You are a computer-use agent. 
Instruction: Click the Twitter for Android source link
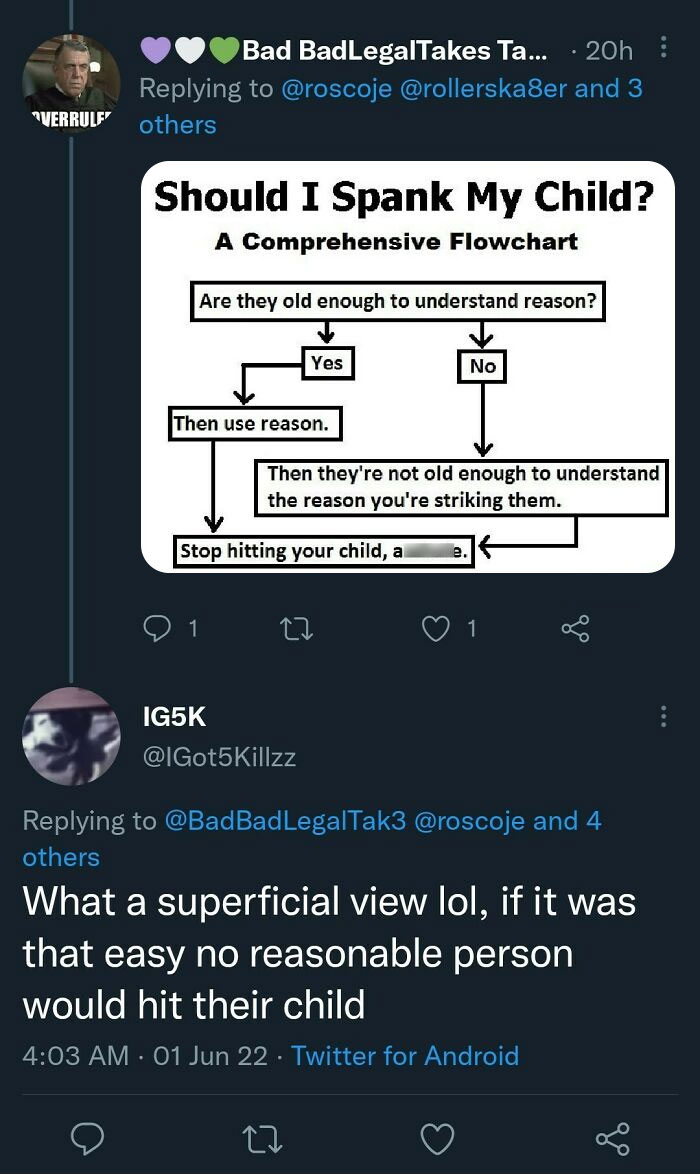tap(405, 1055)
